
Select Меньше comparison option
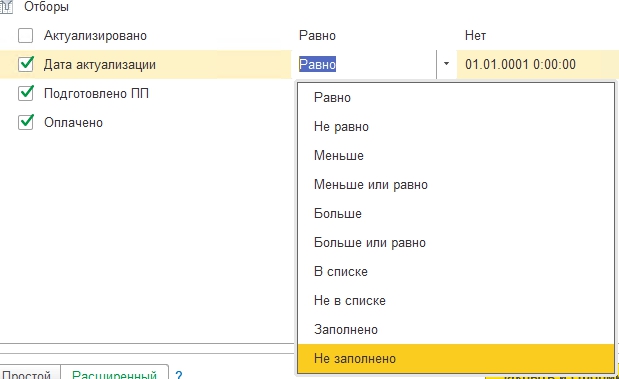(456, 156)
